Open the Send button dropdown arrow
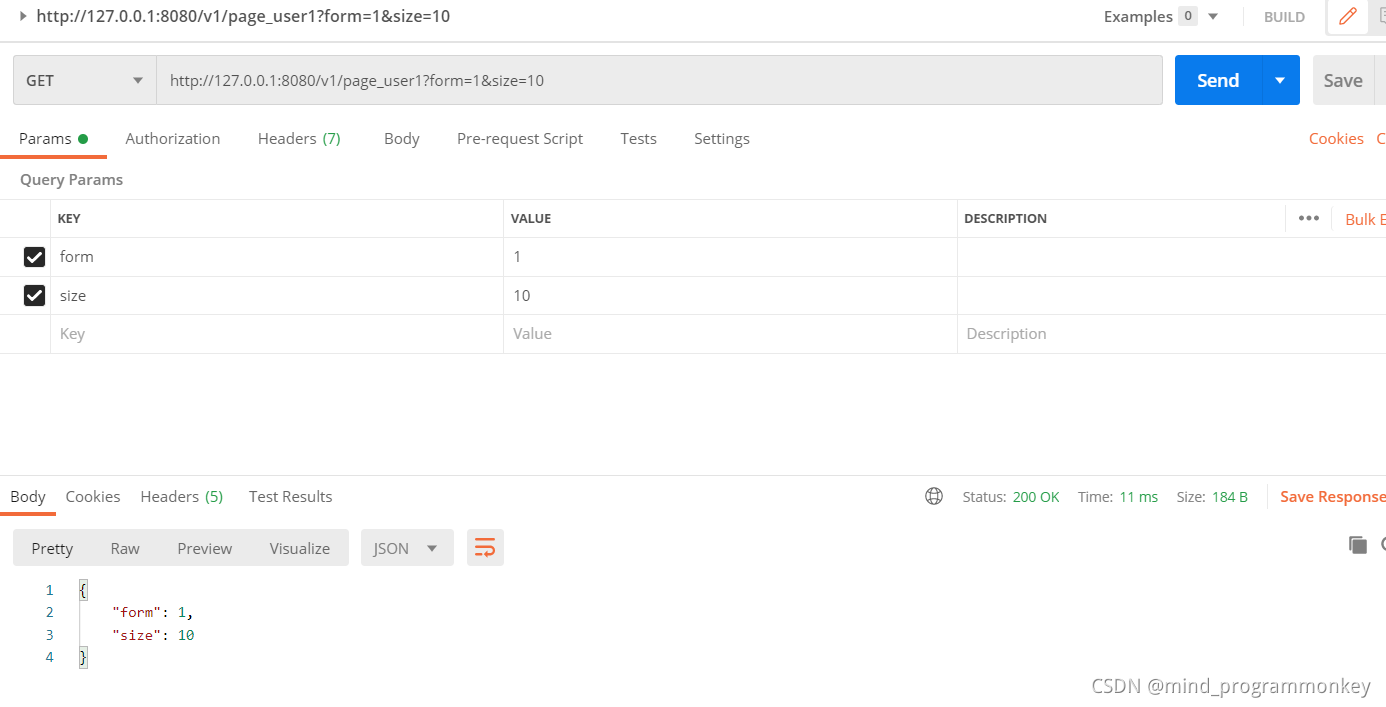 [x=1280, y=80]
